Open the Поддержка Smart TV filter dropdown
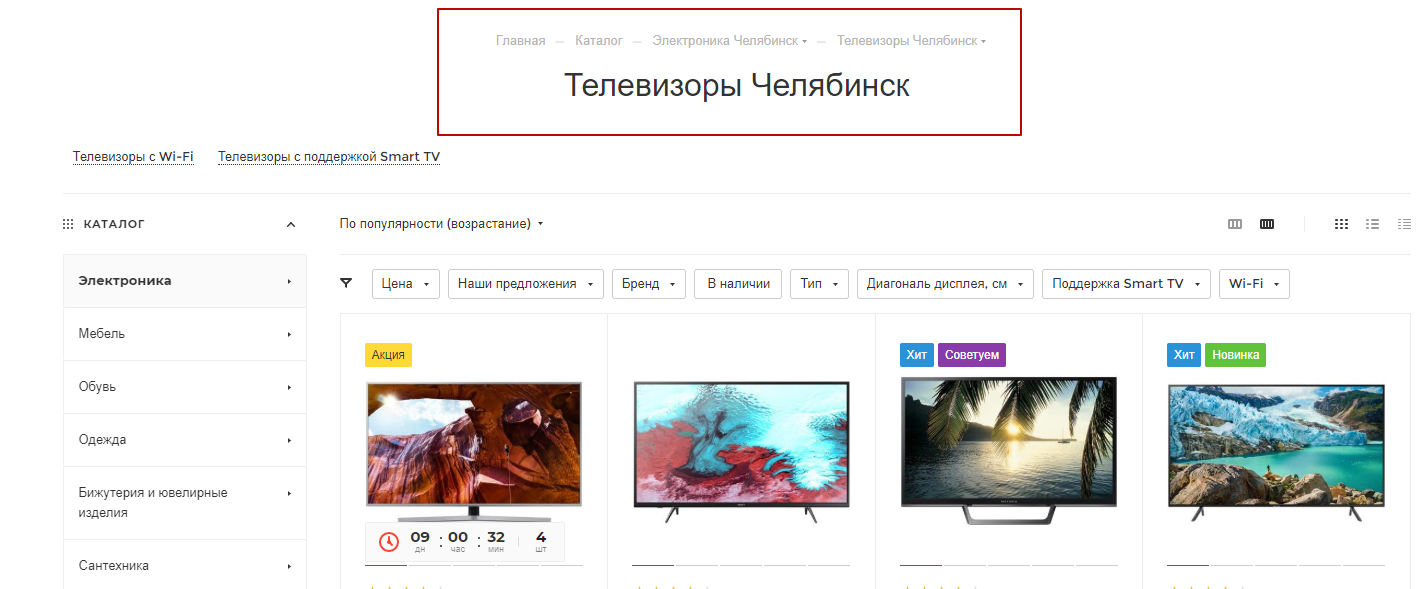The image size is (1428, 589). (1126, 284)
